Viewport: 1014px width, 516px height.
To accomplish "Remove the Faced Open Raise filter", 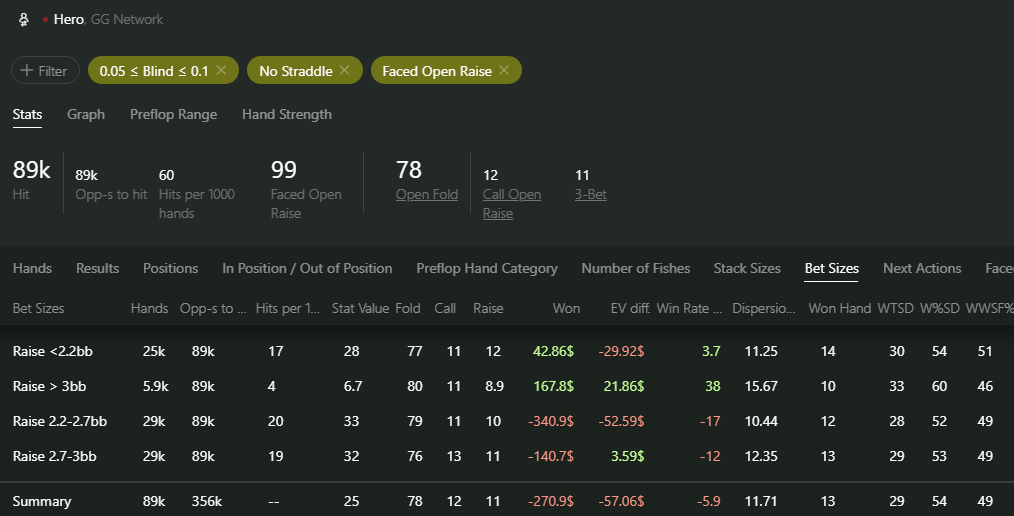I will point(504,70).
